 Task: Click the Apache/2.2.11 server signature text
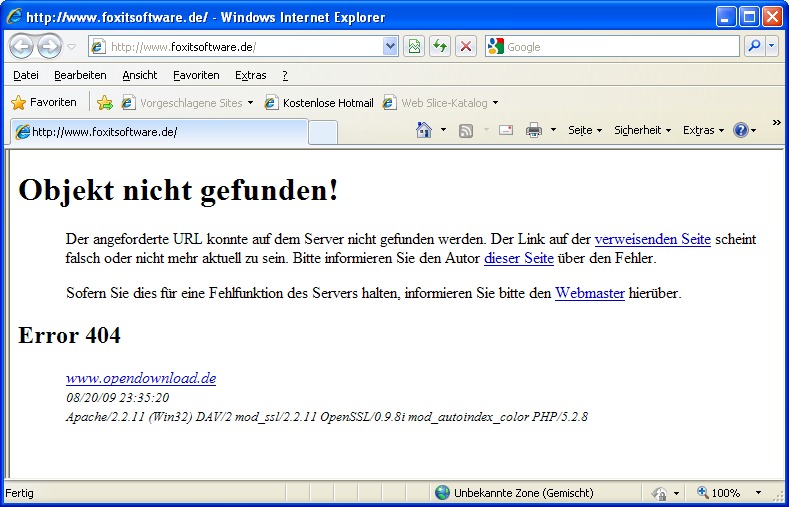tap(327, 417)
